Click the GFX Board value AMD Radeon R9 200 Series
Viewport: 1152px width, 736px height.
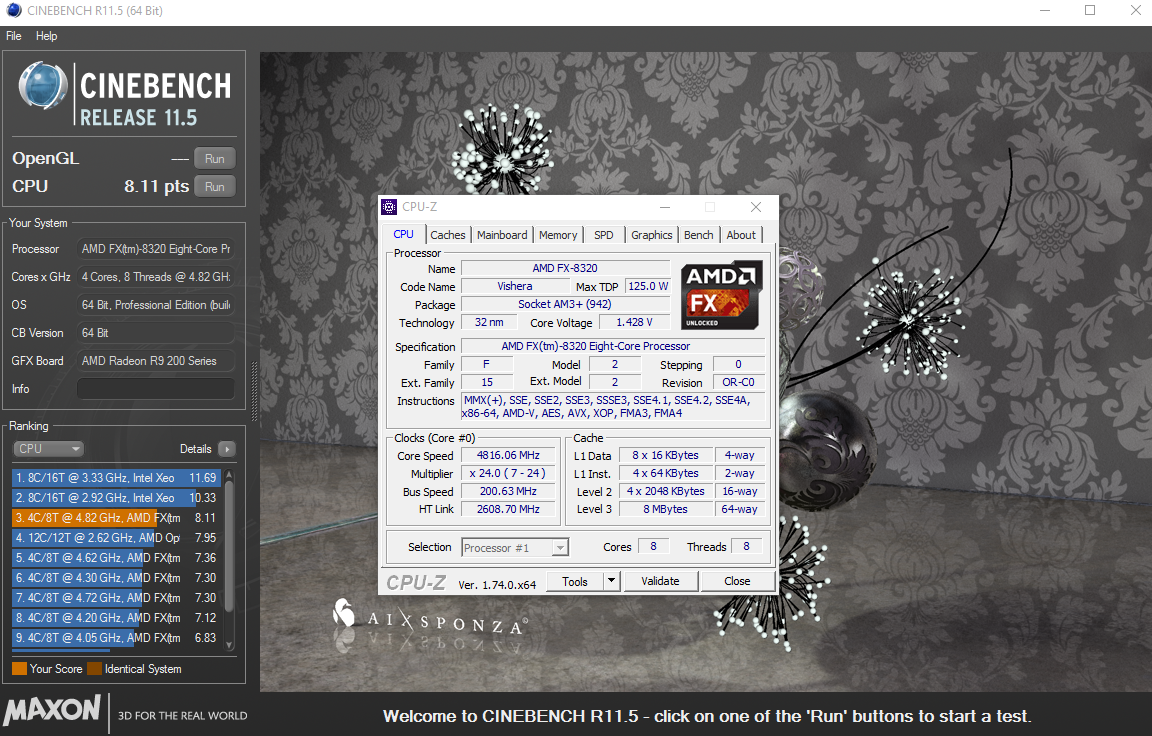(156, 361)
